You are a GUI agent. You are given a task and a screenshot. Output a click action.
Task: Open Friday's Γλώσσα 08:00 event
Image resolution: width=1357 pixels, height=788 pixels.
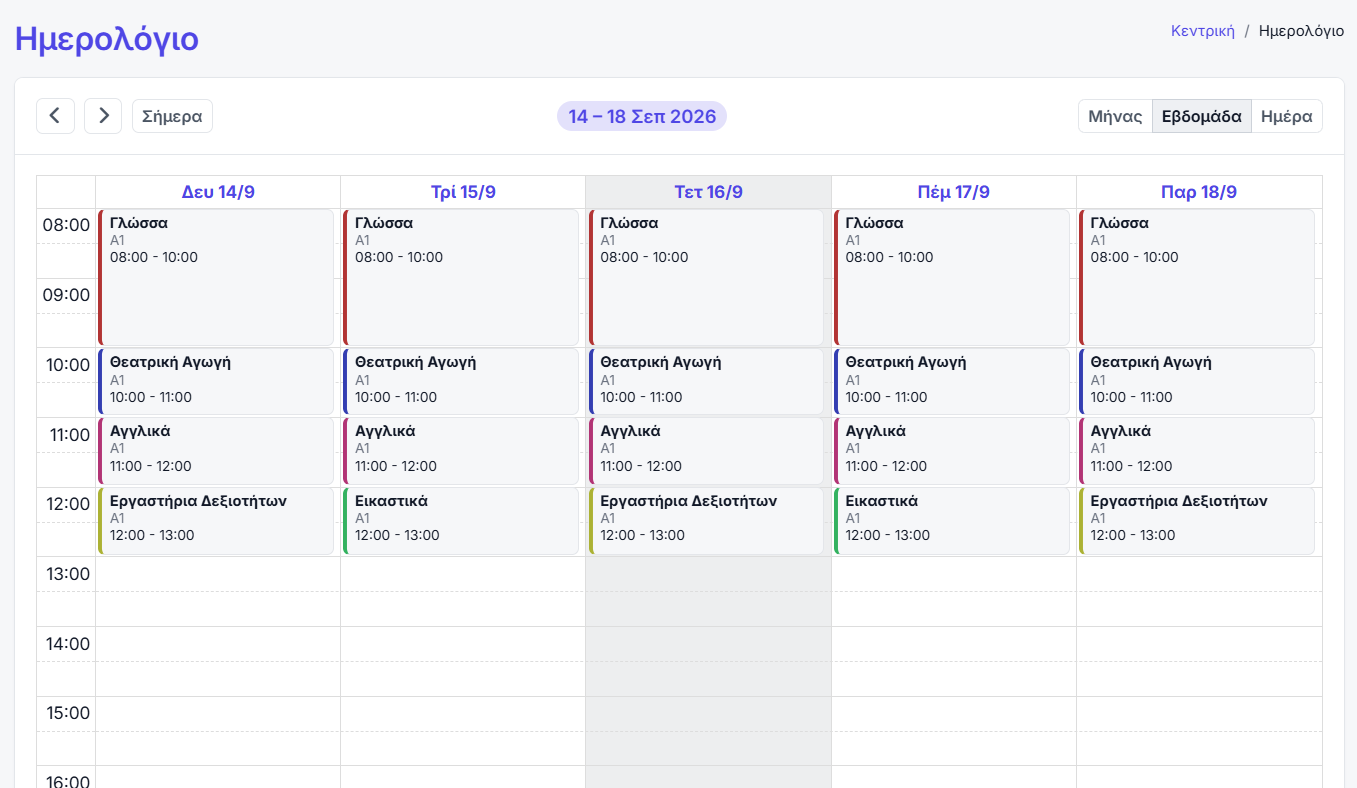[1197, 278]
